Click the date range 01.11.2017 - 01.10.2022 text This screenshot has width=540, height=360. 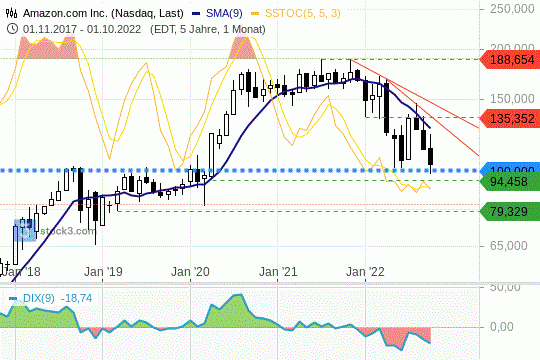pos(82,29)
